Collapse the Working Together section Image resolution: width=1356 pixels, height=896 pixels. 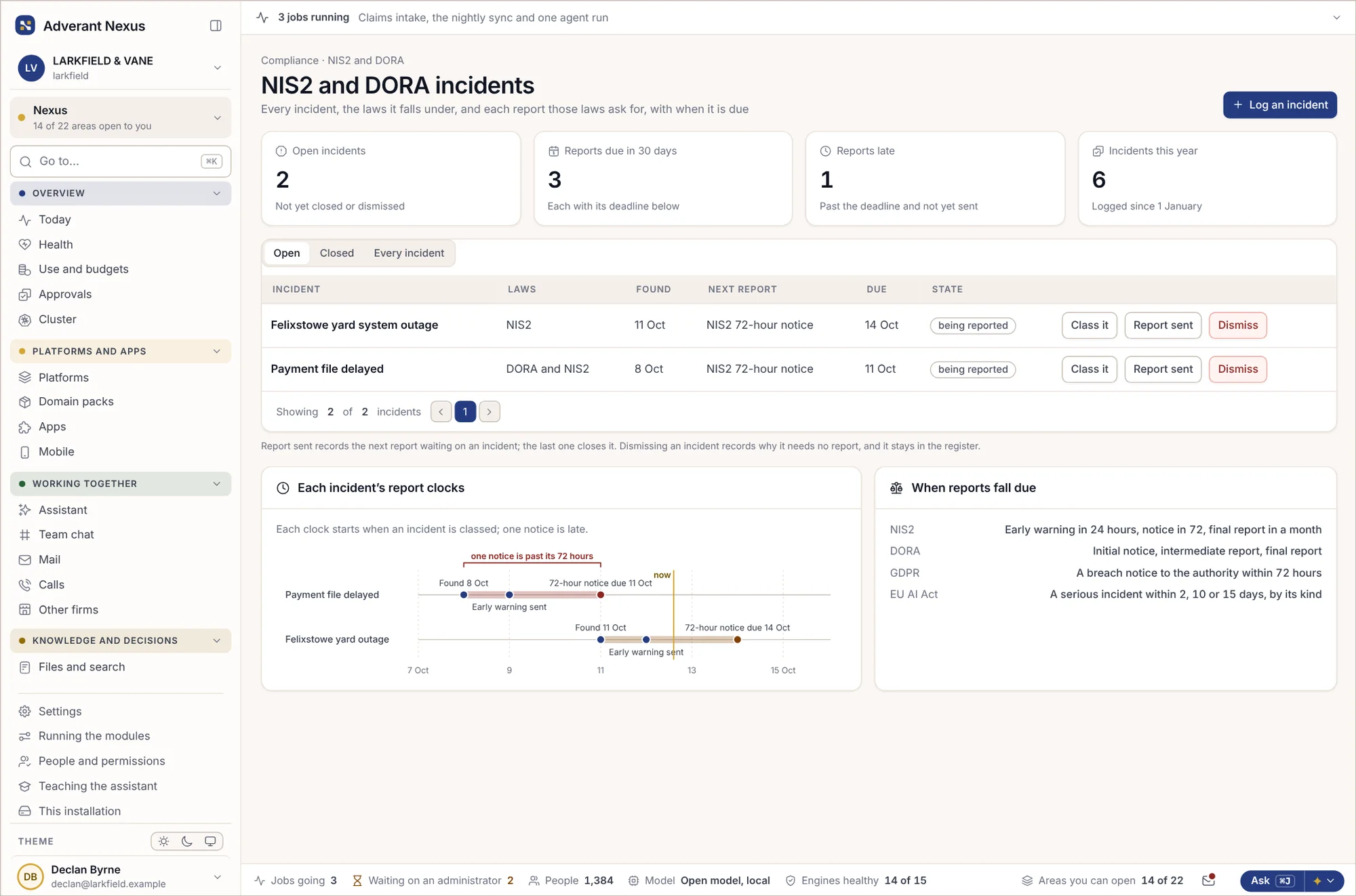coord(121,484)
